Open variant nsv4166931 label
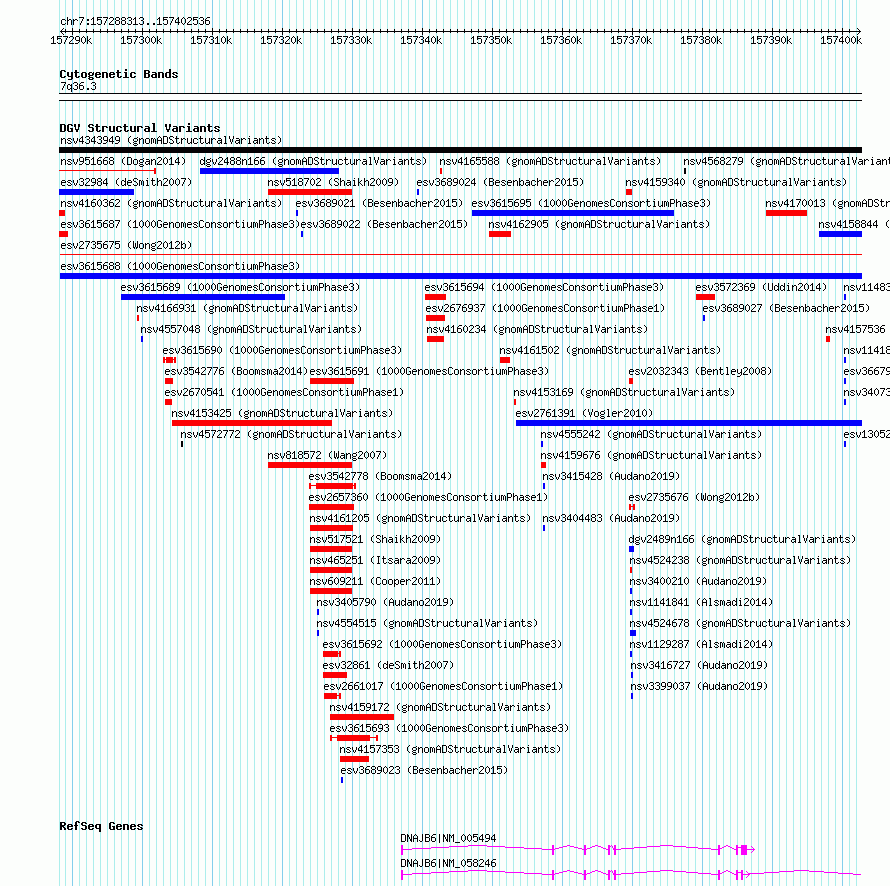890x886 pixels. tap(247, 308)
